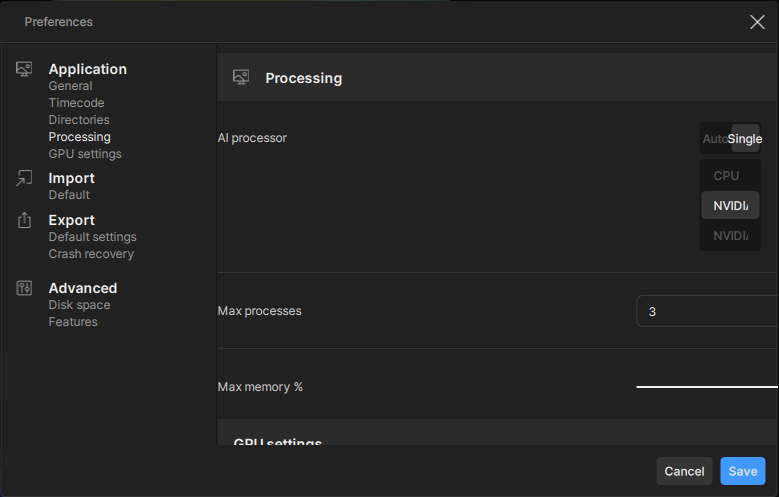The height and width of the screenshot is (497, 779).
Task: Open Directories preferences
Action: [79, 120]
